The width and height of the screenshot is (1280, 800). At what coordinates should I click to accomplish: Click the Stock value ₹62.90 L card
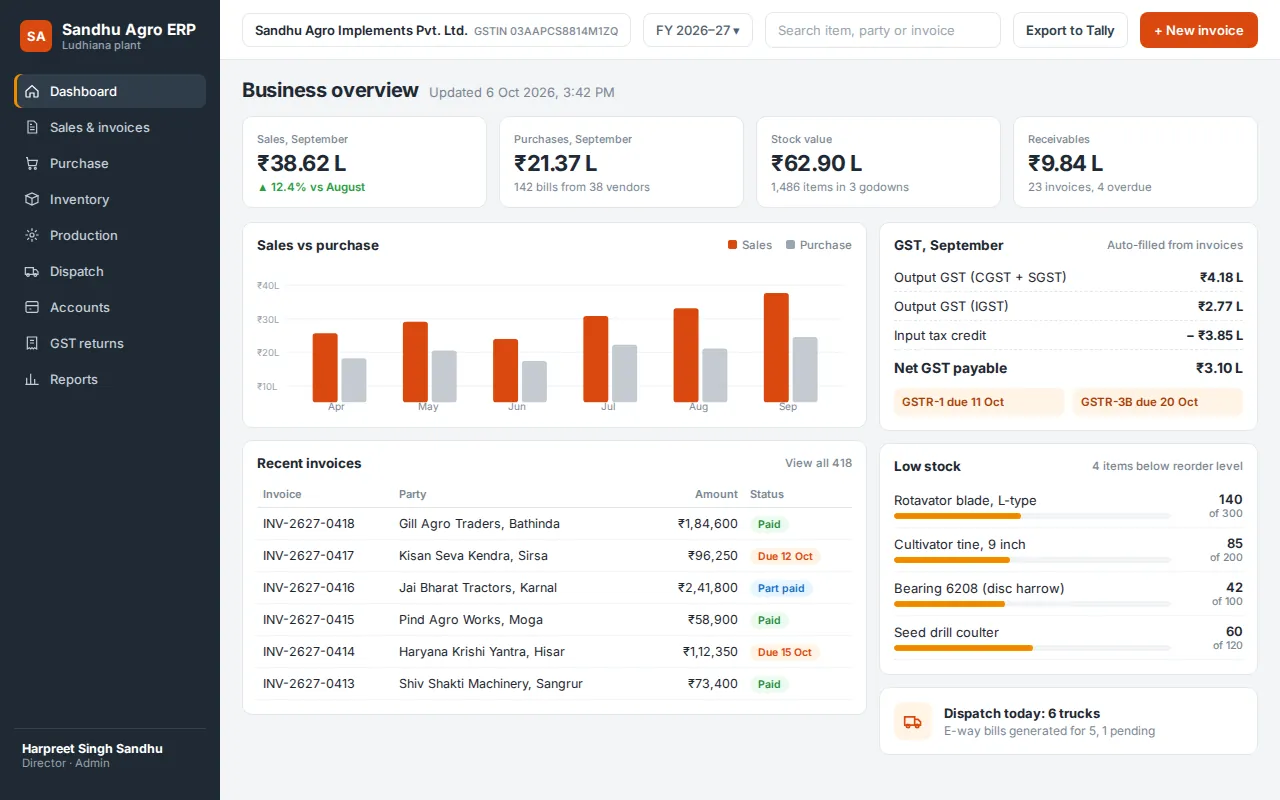(878, 162)
